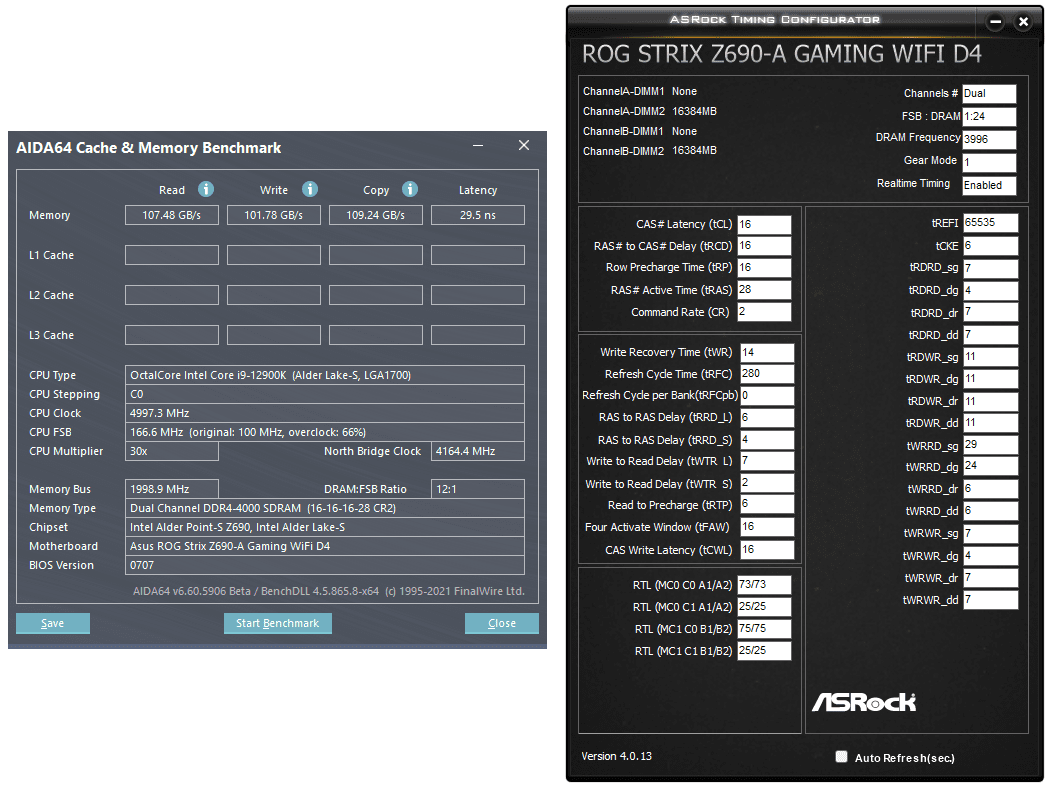The image size is (1050, 790).
Task: Click the Channels # field showing Dual
Action: pyautogui.click(x=989, y=94)
